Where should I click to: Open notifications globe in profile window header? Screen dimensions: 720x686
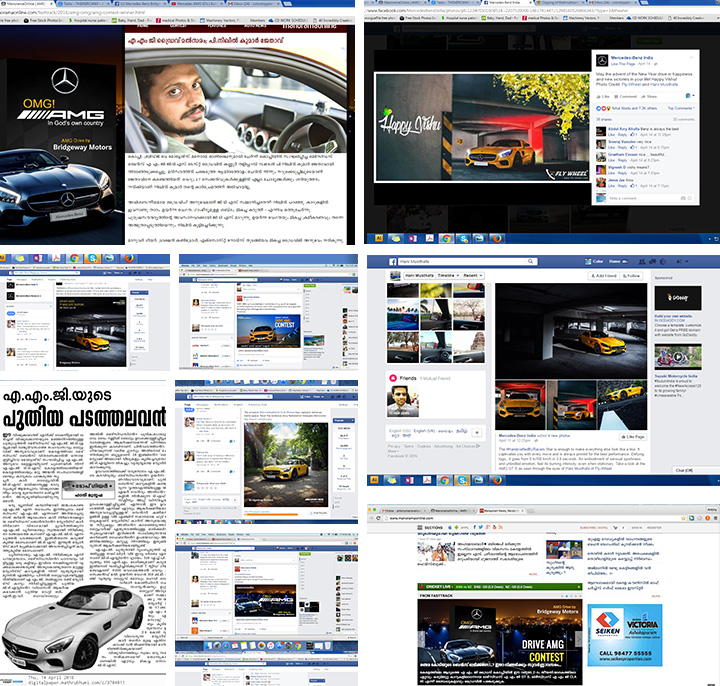(663, 262)
